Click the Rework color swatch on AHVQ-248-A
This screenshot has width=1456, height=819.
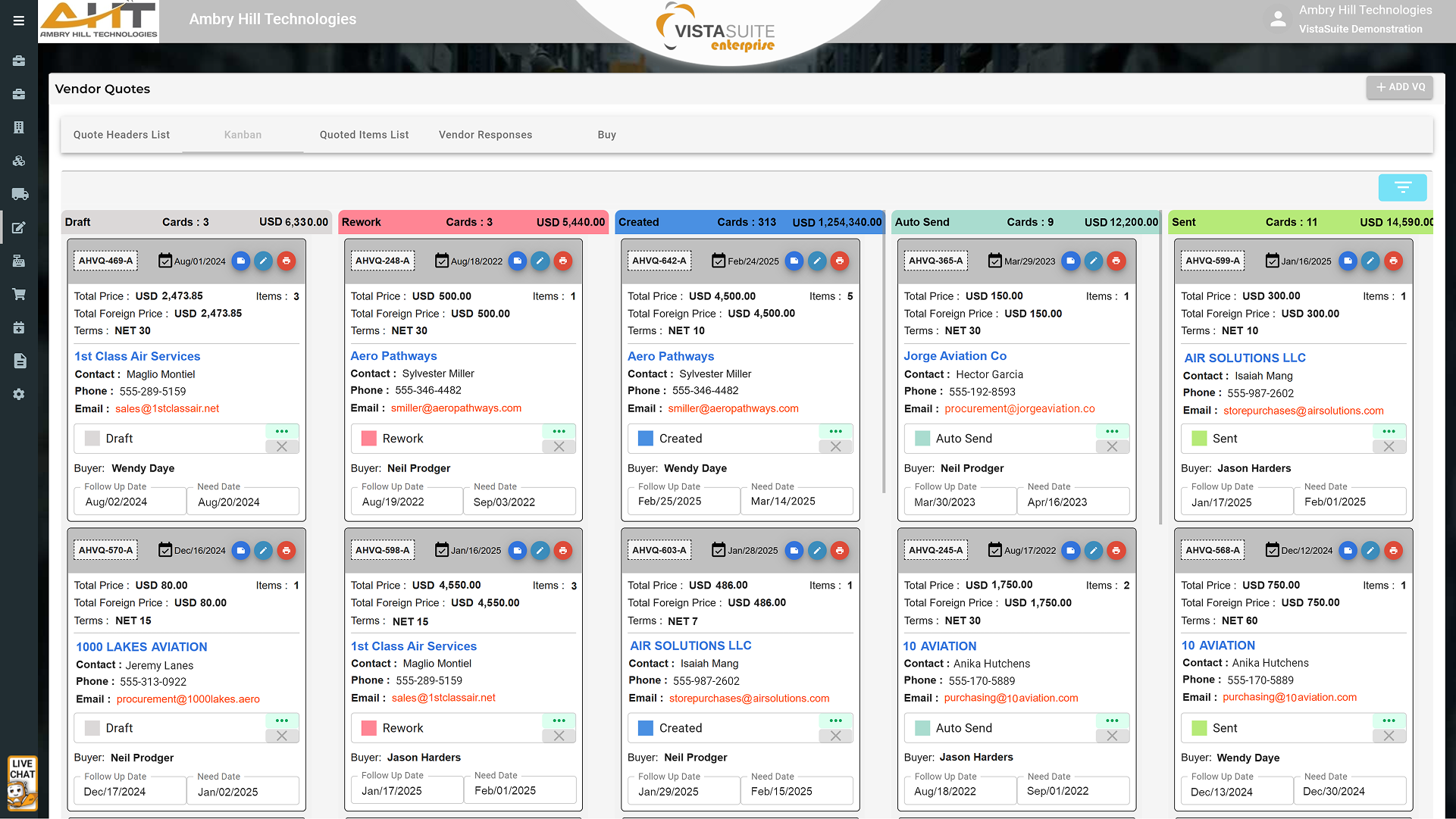click(369, 439)
